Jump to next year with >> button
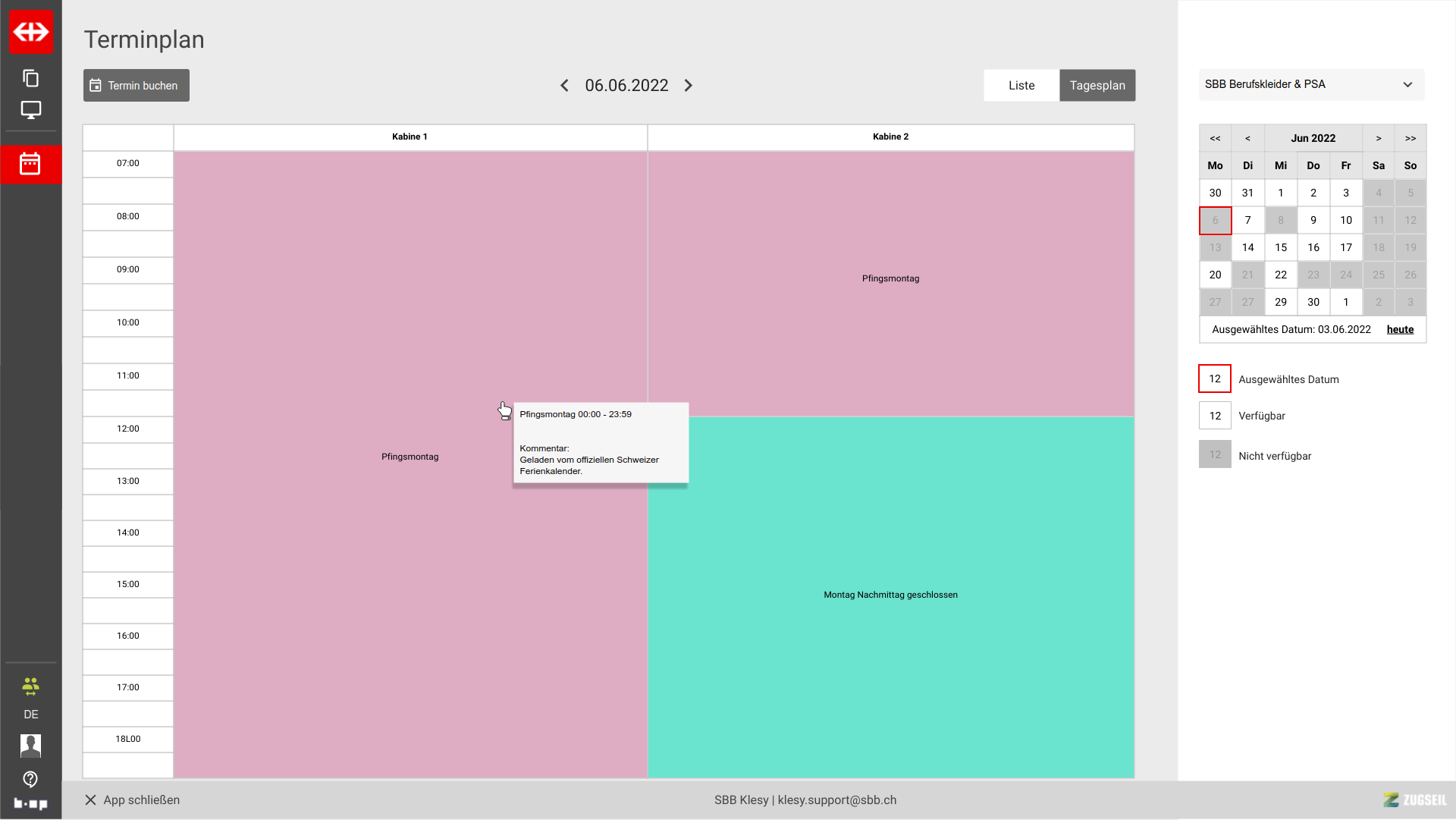 tap(1410, 138)
